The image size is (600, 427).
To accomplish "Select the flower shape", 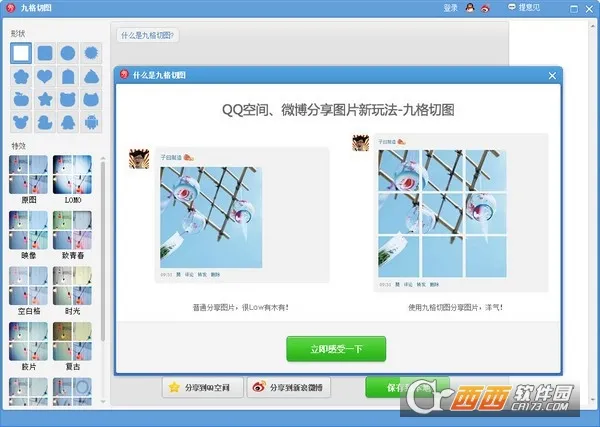I will pos(21,77).
